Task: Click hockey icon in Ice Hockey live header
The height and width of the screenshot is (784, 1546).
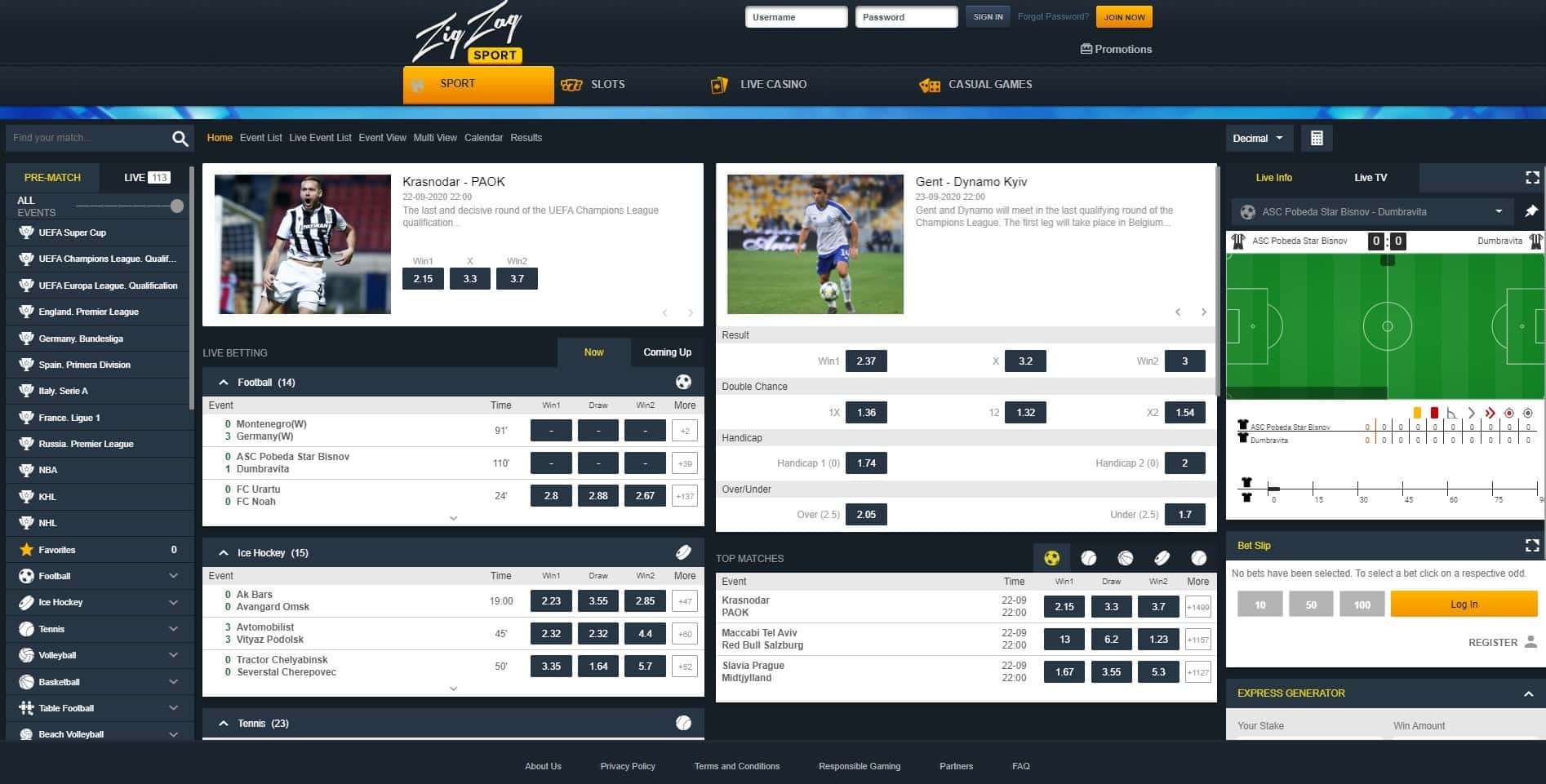Action: tap(684, 552)
